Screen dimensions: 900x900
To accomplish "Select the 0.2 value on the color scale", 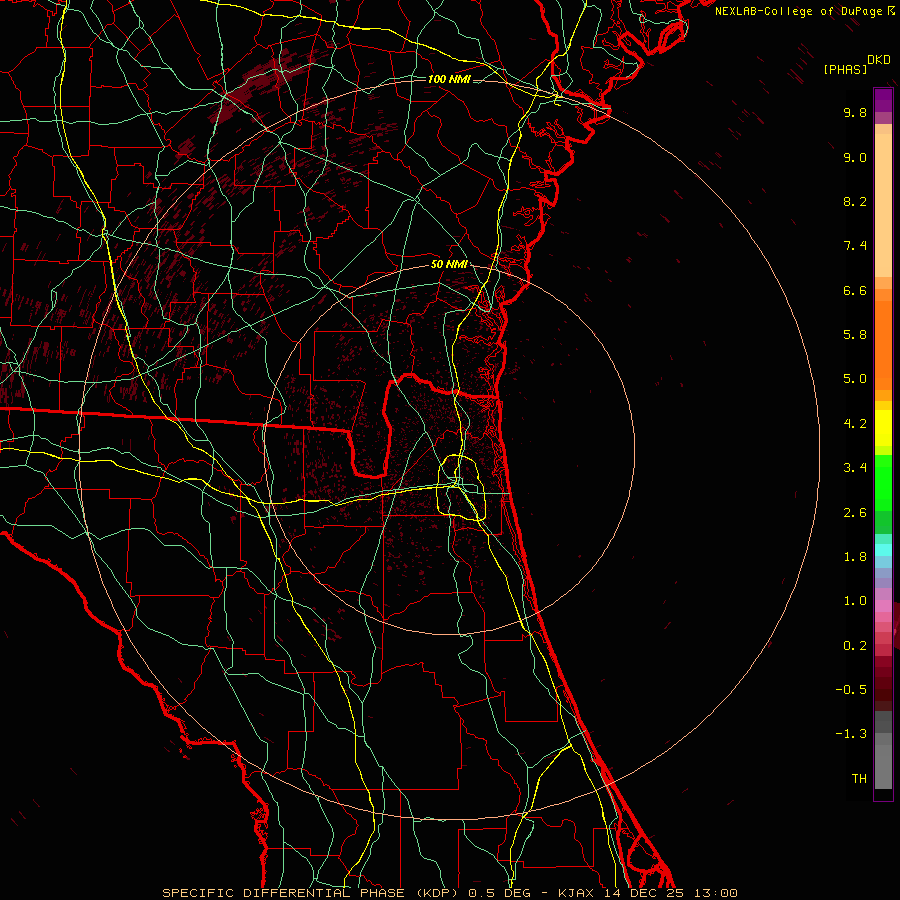I will click(855, 646).
